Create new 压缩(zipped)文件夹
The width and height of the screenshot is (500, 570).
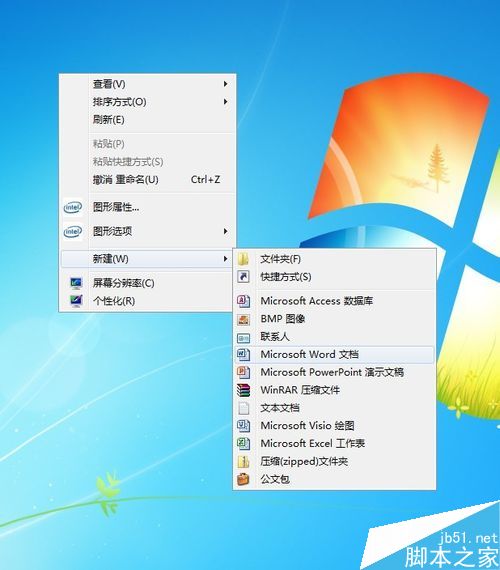(x=334, y=461)
